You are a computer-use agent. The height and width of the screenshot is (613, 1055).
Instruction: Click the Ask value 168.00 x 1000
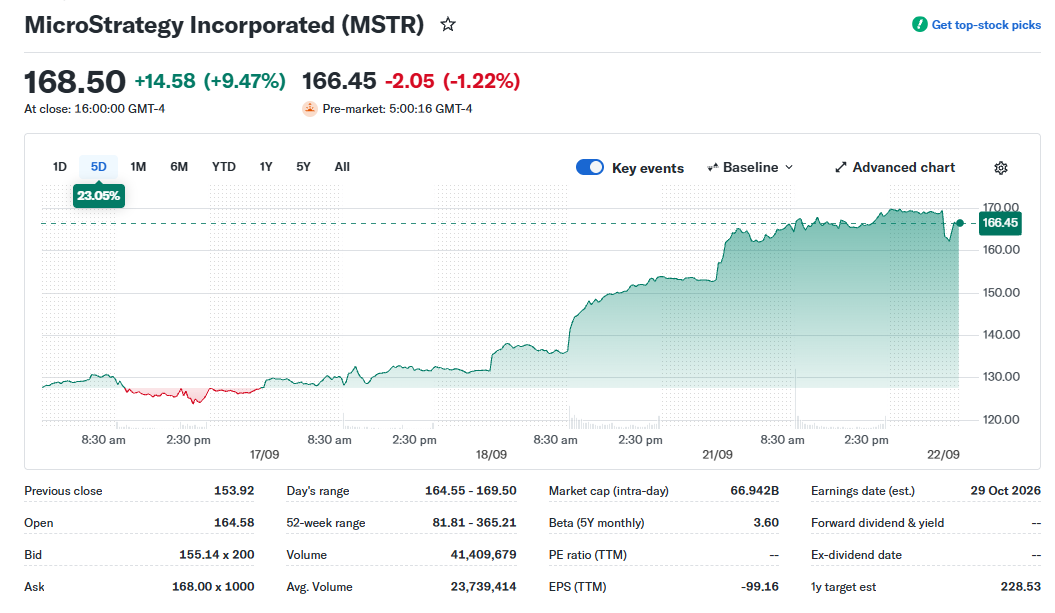213,587
